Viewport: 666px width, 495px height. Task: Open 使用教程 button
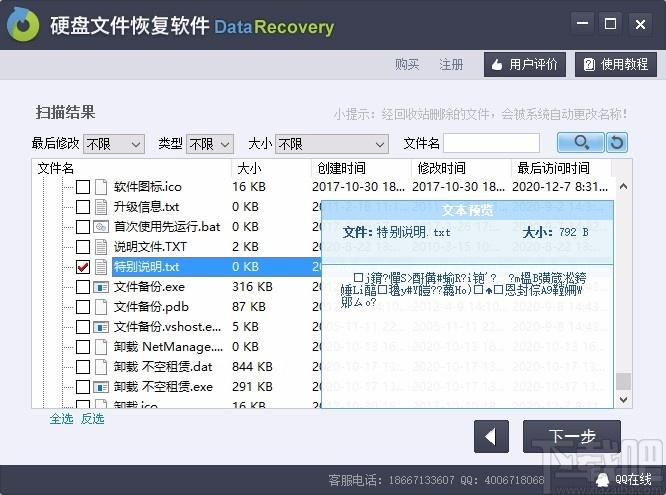(616, 65)
